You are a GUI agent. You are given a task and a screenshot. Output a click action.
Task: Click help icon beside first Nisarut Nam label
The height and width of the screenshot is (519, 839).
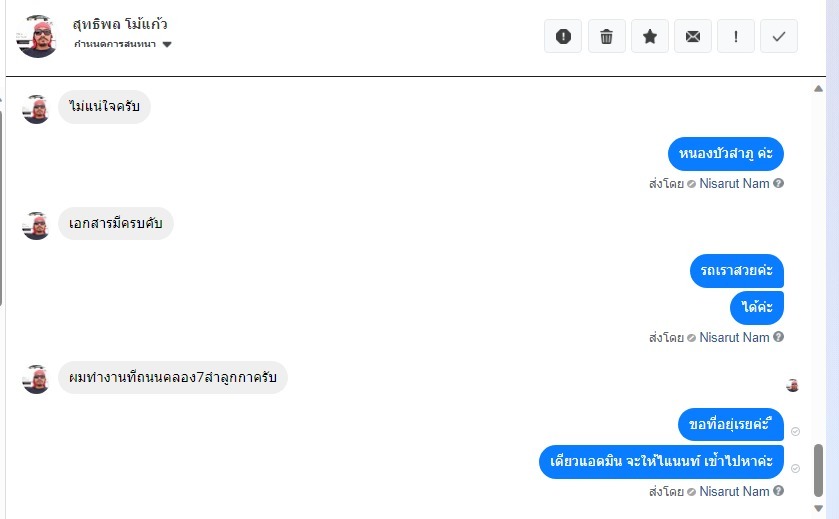click(779, 183)
